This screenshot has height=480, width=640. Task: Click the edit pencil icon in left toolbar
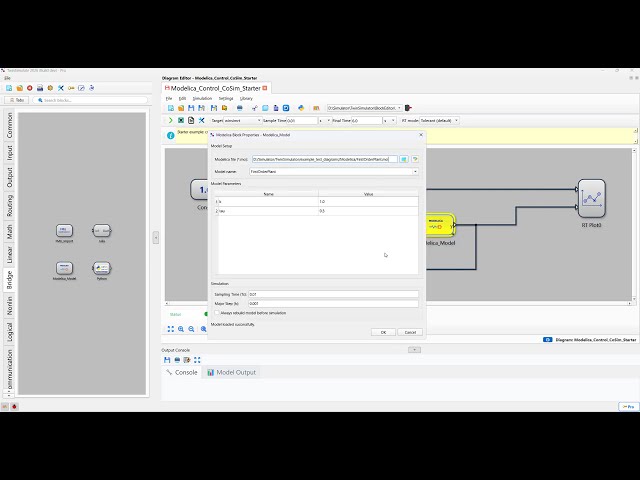click(x=81, y=88)
